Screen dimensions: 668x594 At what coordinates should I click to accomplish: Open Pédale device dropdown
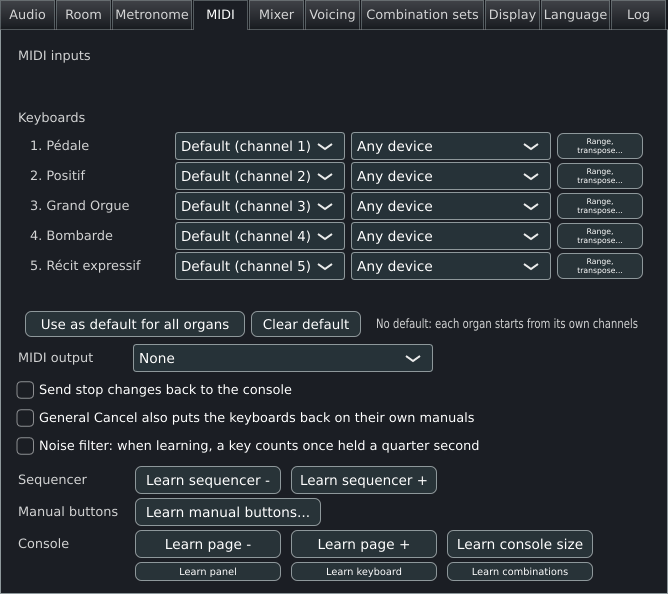[x=451, y=146]
